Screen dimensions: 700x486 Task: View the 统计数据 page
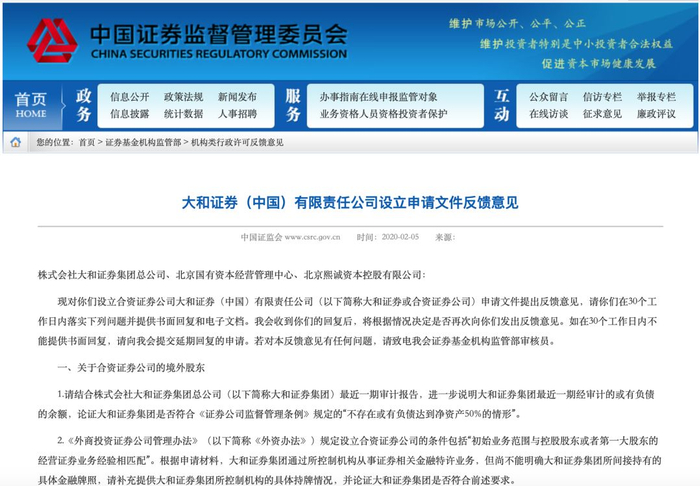click(183, 114)
